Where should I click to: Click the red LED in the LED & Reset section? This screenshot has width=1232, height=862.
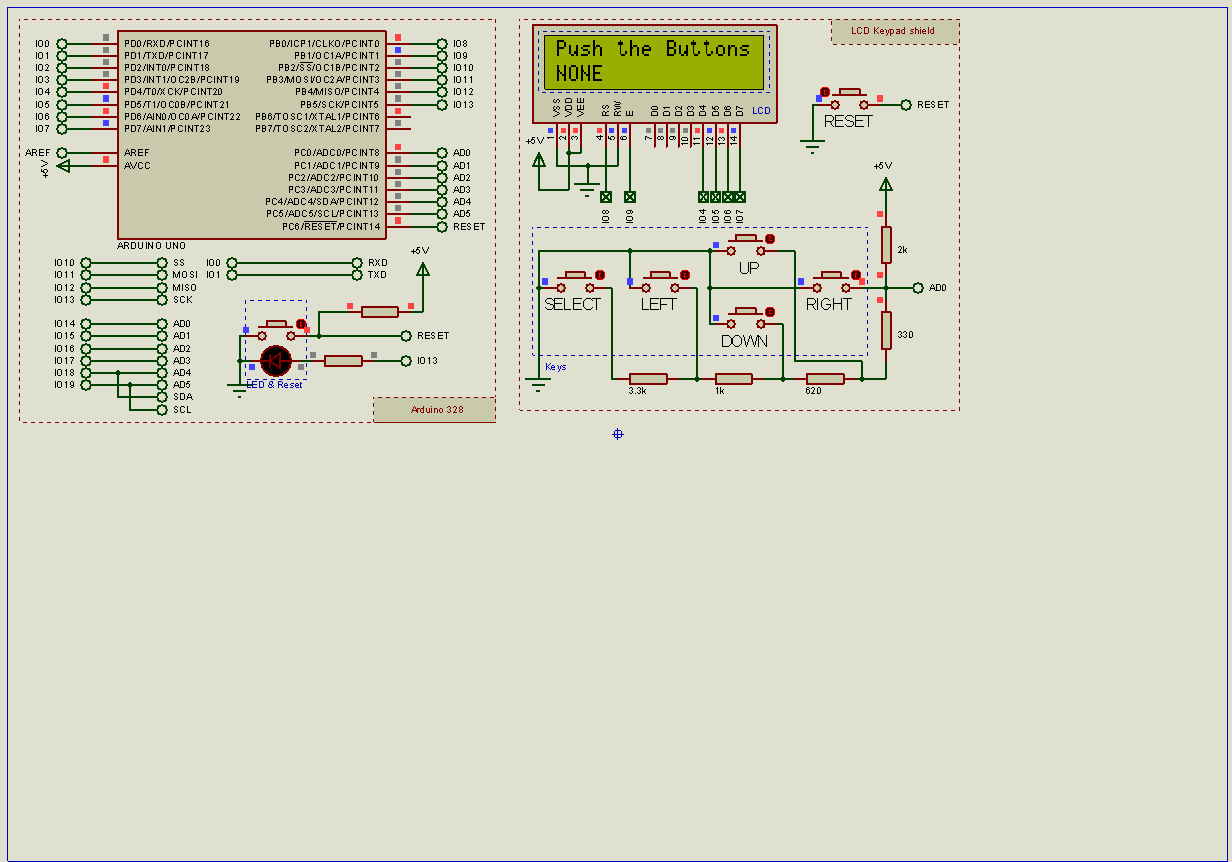(x=276, y=360)
